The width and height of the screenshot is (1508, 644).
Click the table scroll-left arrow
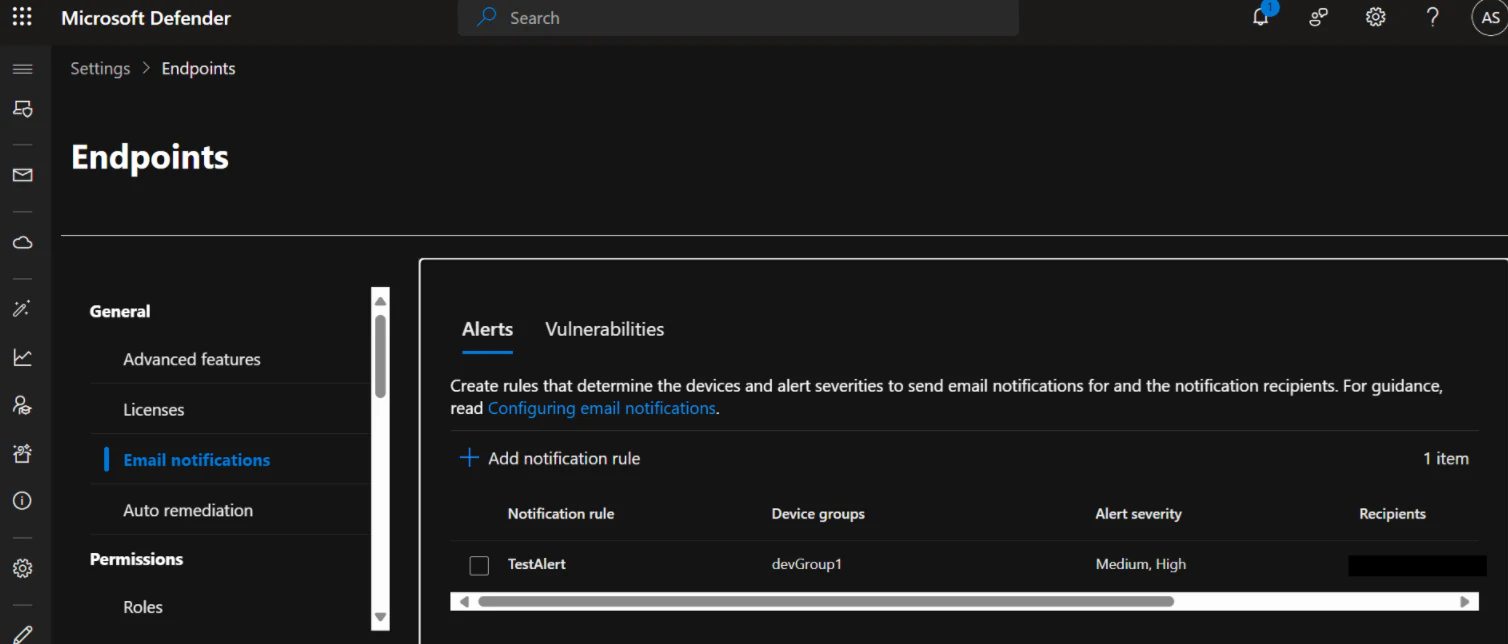click(463, 602)
